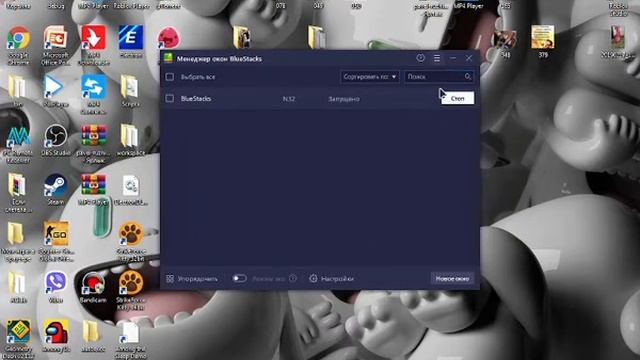Viewport: 640px width, 360px height.
Task: Click the BlueStacks logo in title bar
Action: coord(168,58)
